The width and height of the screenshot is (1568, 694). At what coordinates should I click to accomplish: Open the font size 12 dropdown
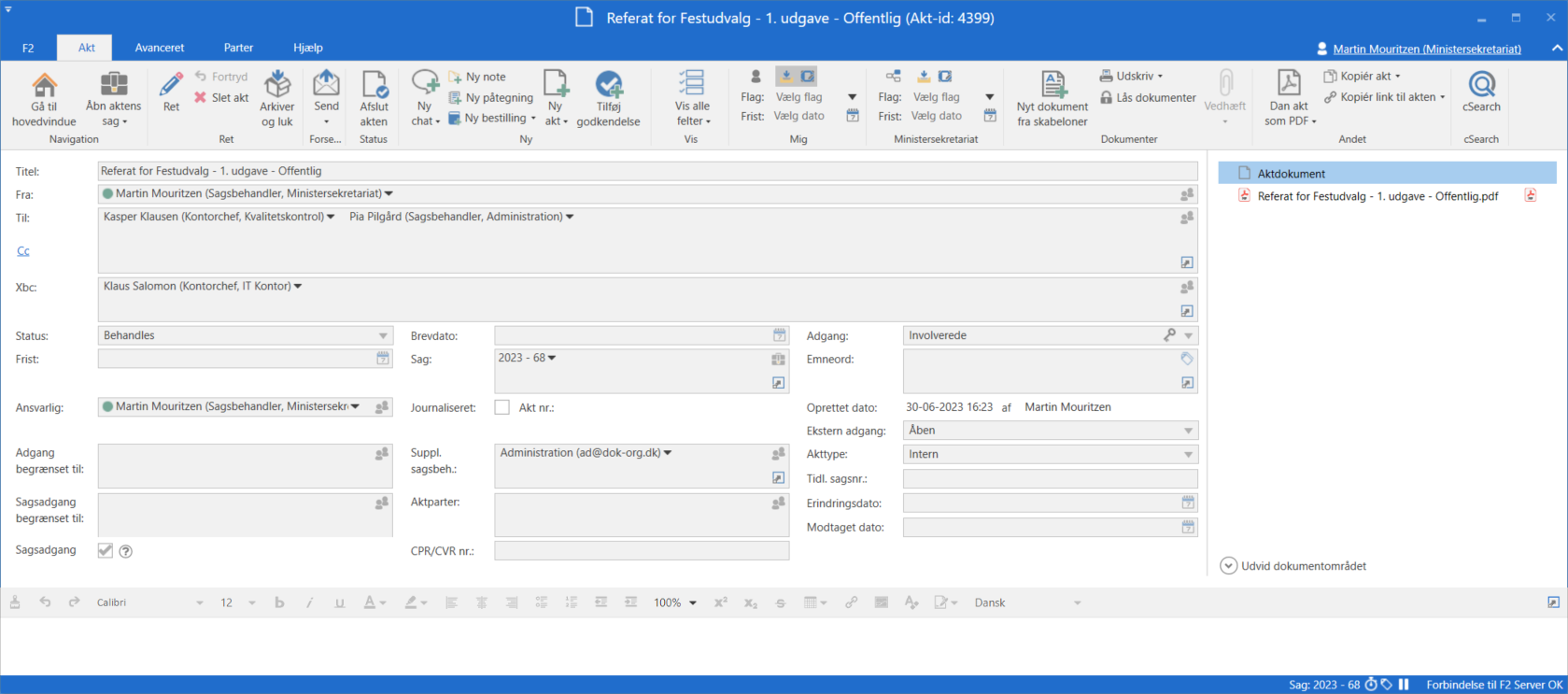[x=237, y=602]
